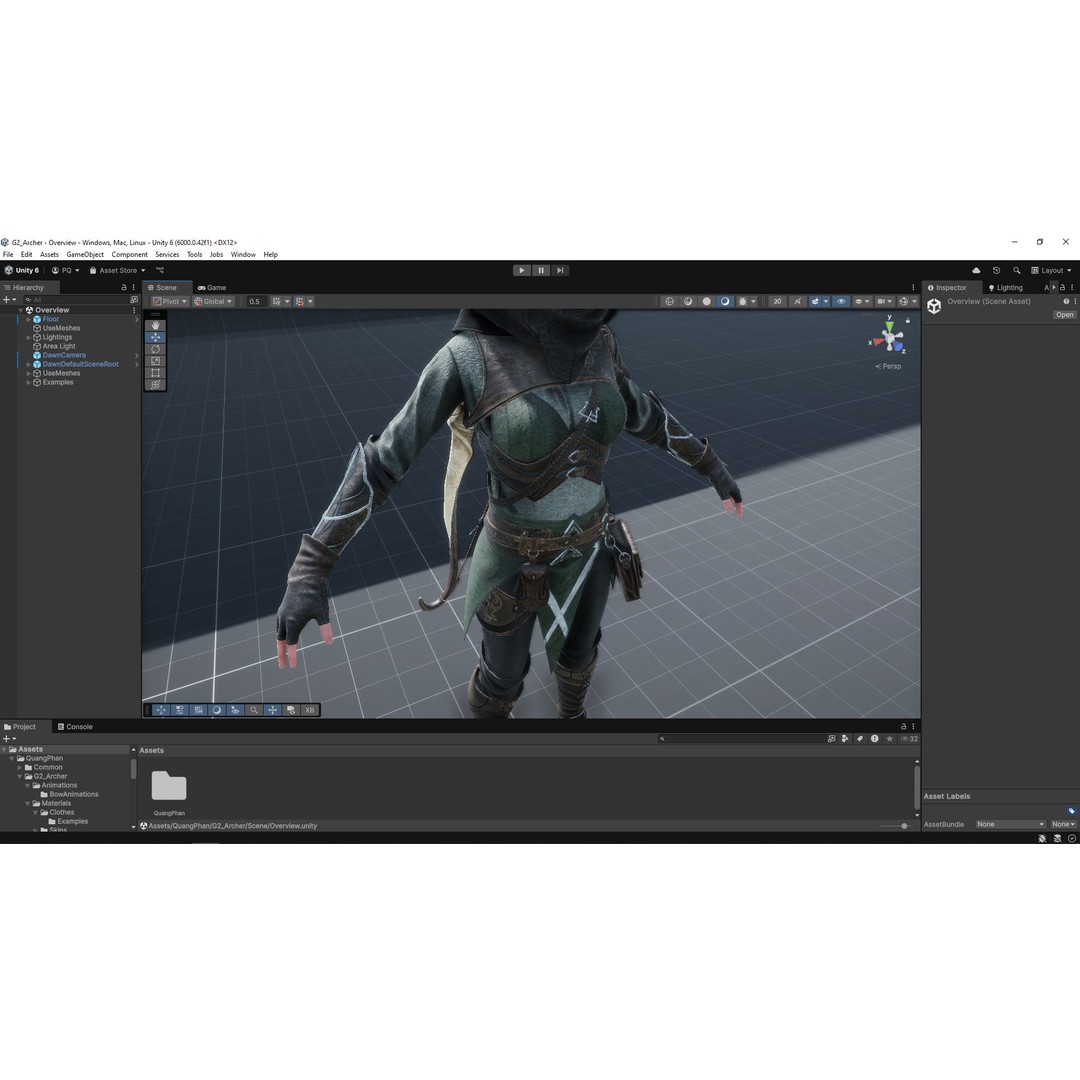Toggle scene effects and skybox
The width and height of the screenshot is (1080, 1080).
coord(815,301)
